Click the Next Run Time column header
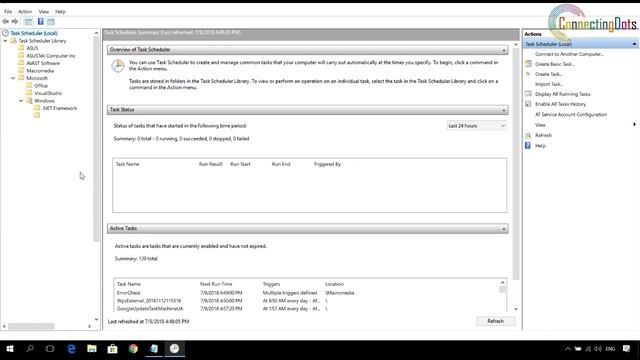Image resolution: width=640 pixels, height=360 pixels. click(x=216, y=284)
